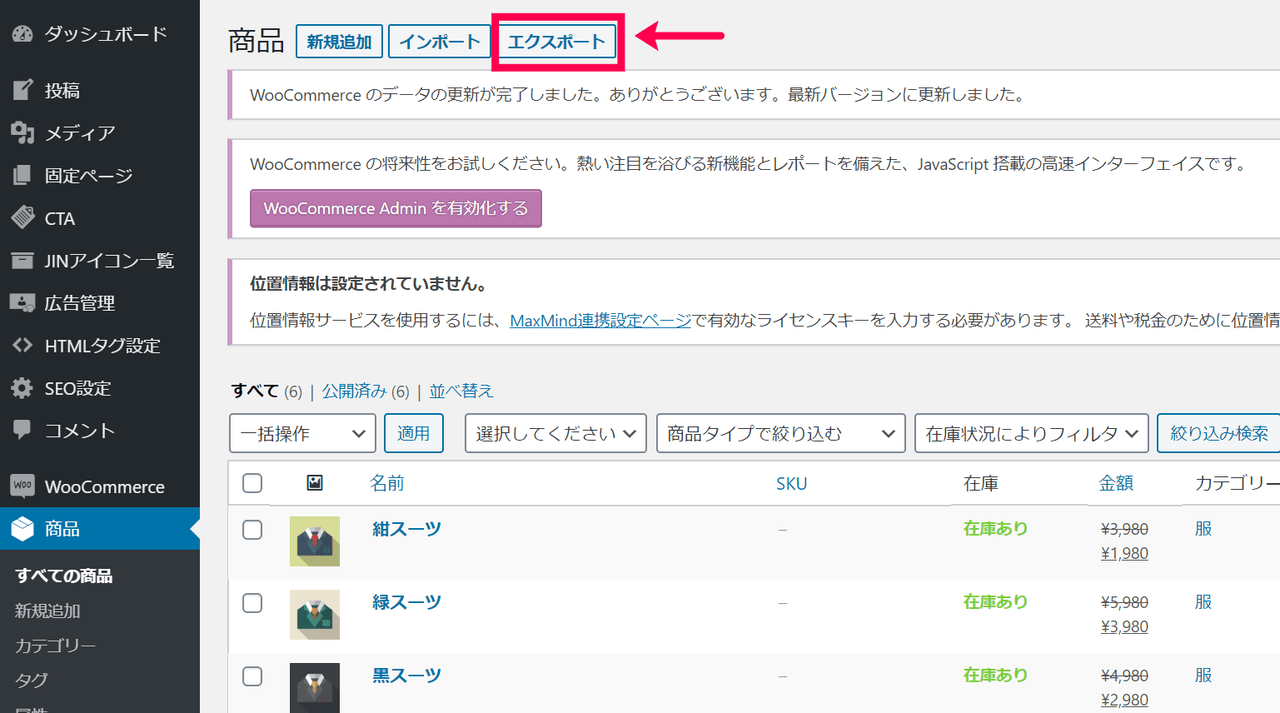
Task: Open タグ in the 商品 submenu
Action: [31, 680]
